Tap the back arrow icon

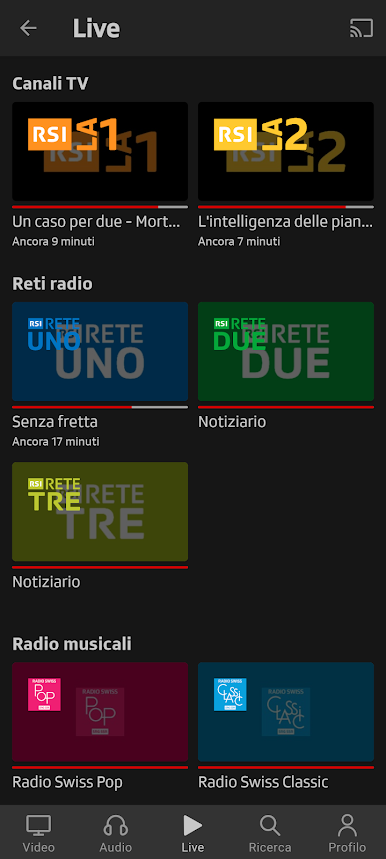click(x=28, y=28)
